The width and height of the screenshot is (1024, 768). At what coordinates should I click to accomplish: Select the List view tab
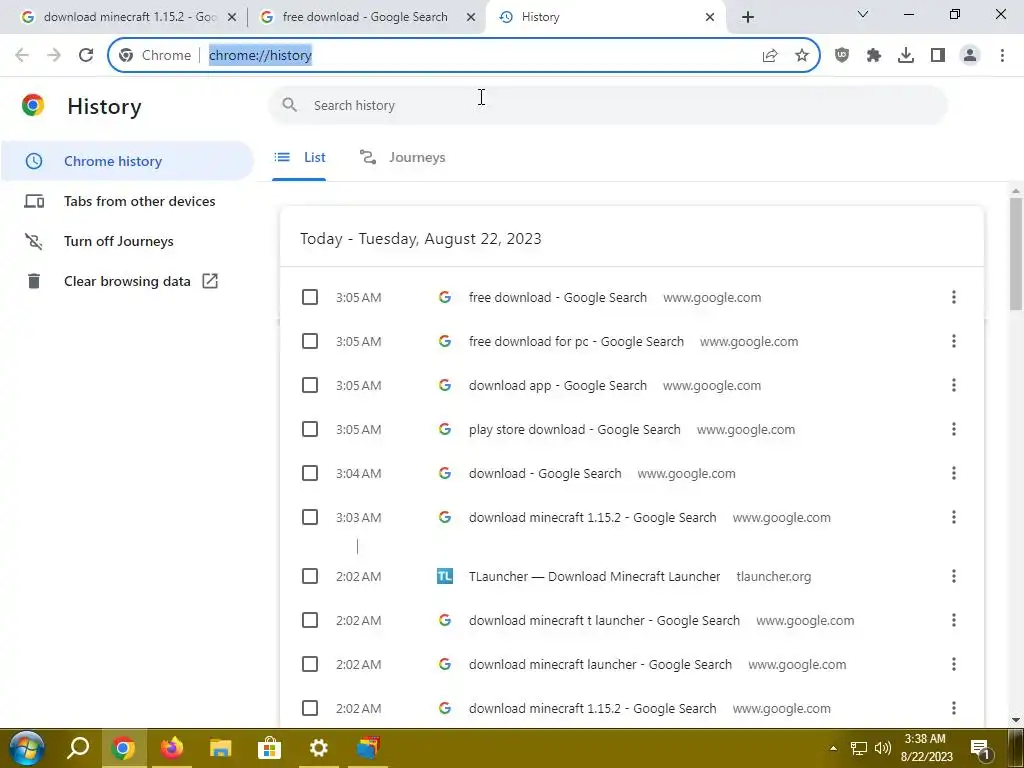(300, 157)
